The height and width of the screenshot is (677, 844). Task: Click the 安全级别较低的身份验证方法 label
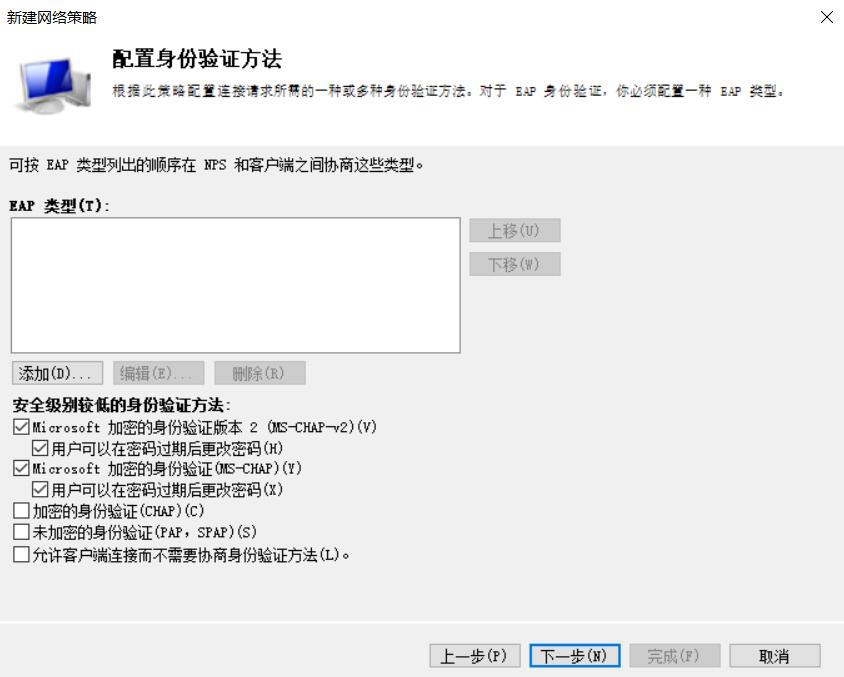(x=122, y=405)
